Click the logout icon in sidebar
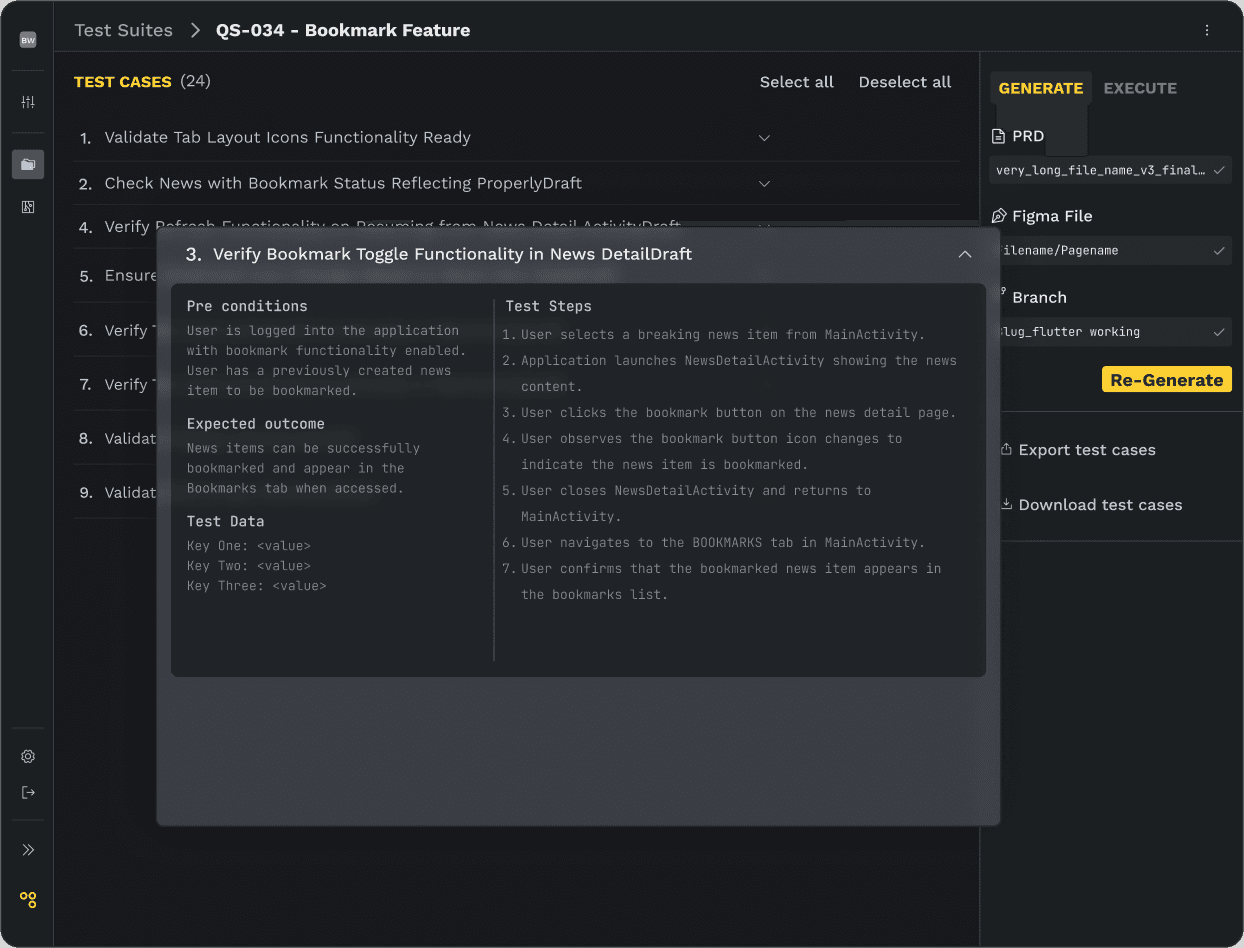Viewport: 1244px width, 948px height. tap(28, 793)
